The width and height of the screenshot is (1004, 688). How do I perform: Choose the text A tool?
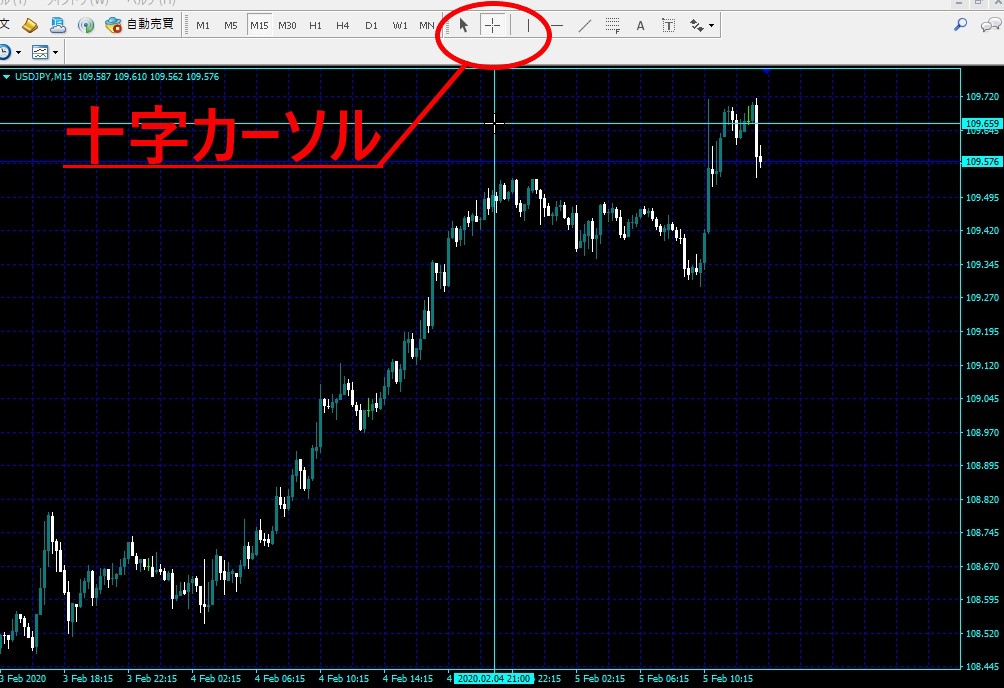(640, 26)
